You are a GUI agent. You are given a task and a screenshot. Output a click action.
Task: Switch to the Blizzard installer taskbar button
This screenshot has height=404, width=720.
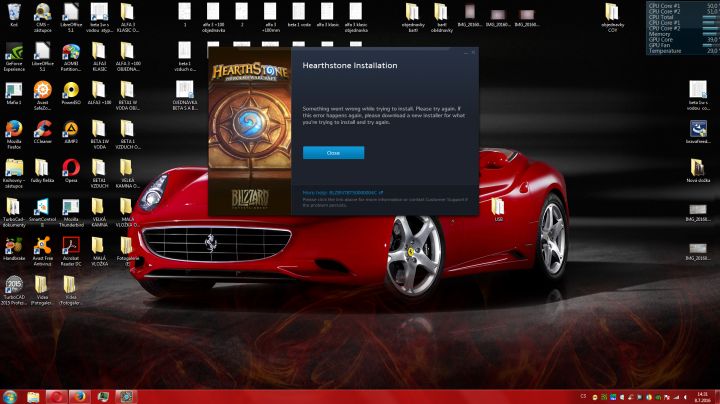pyautogui.click(x=126, y=397)
